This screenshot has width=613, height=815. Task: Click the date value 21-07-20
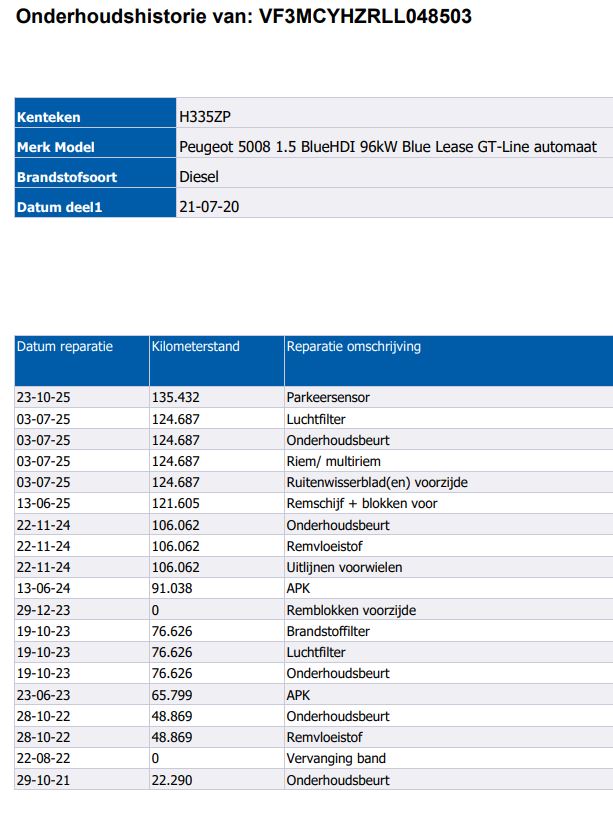click(x=209, y=207)
